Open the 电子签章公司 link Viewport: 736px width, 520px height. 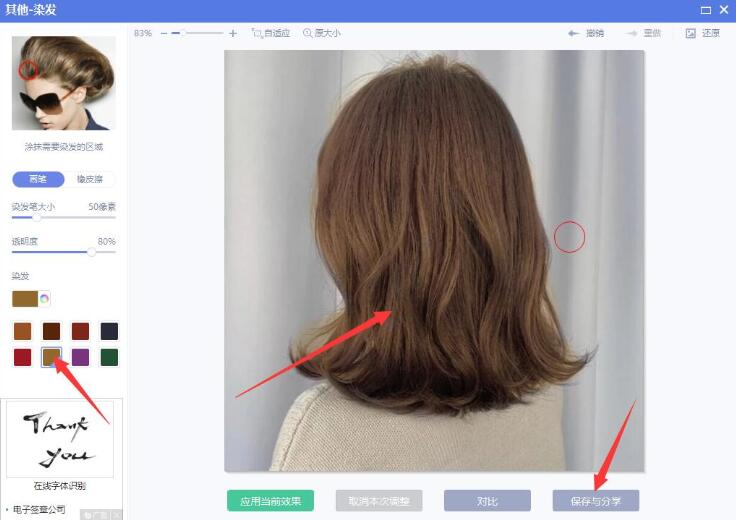(39, 509)
